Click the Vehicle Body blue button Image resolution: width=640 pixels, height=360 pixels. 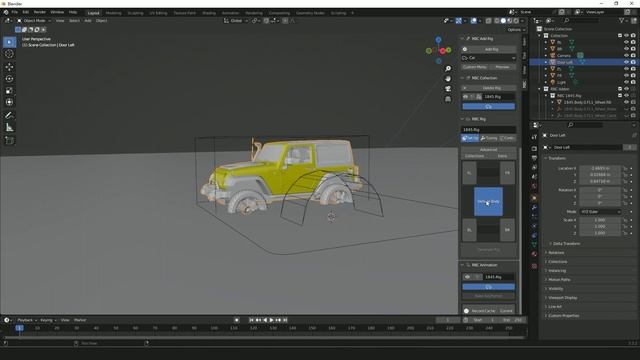pyautogui.click(x=489, y=202)
